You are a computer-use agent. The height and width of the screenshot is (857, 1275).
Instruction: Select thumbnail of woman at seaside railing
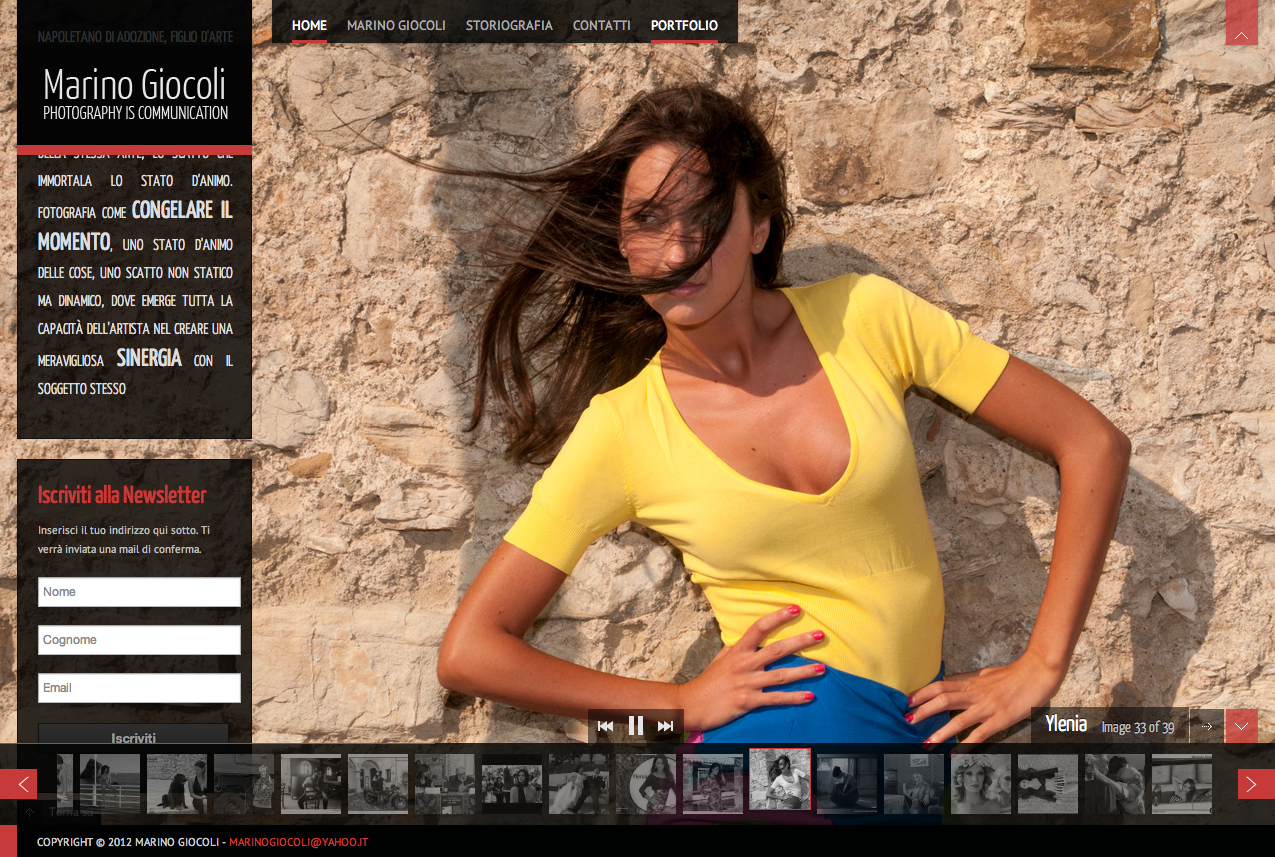110,783
